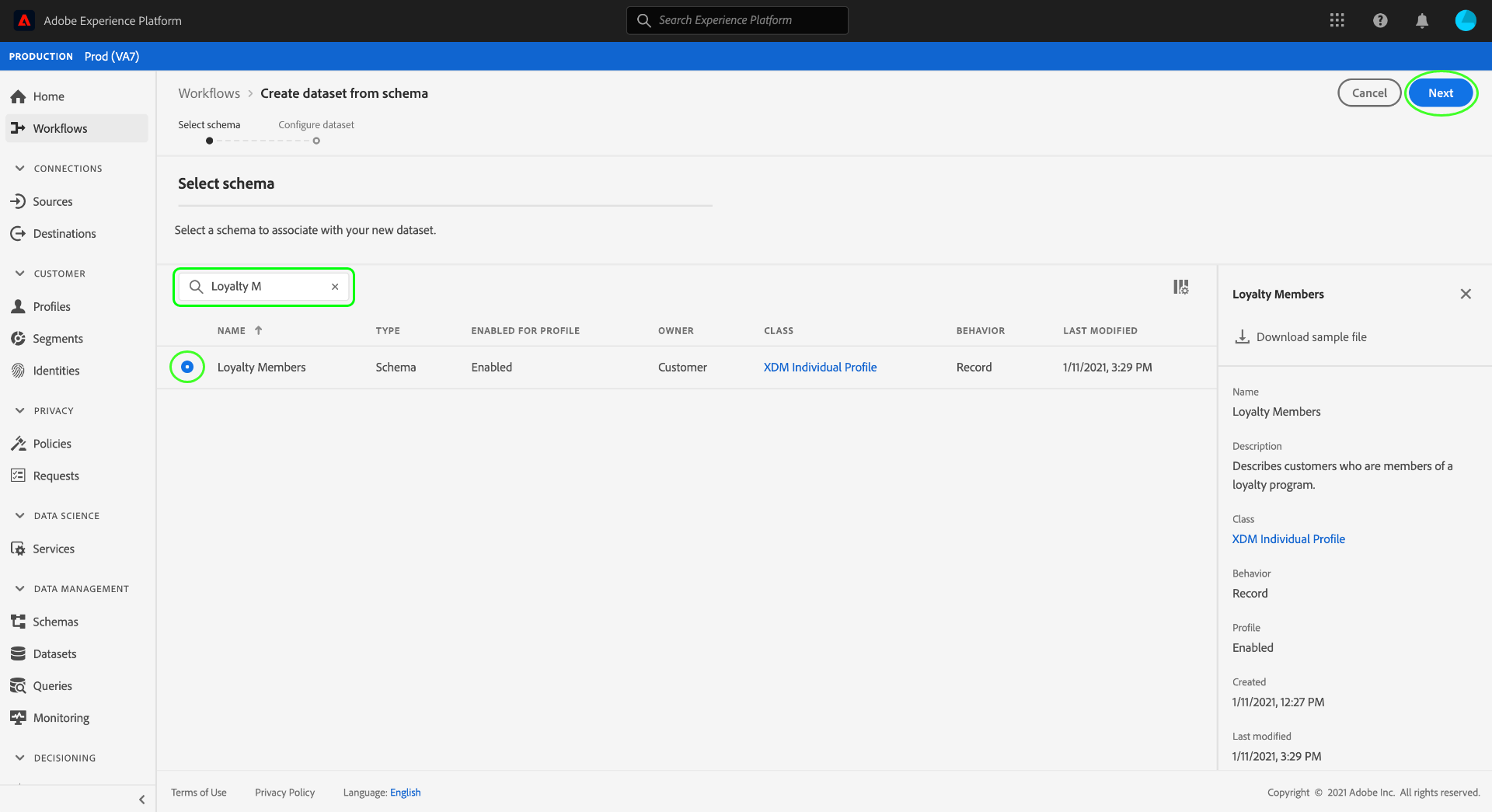This screenshot has width=1492, height=812.
Task: Open XDM Individual Profile link in table
Action: point(820,367)
